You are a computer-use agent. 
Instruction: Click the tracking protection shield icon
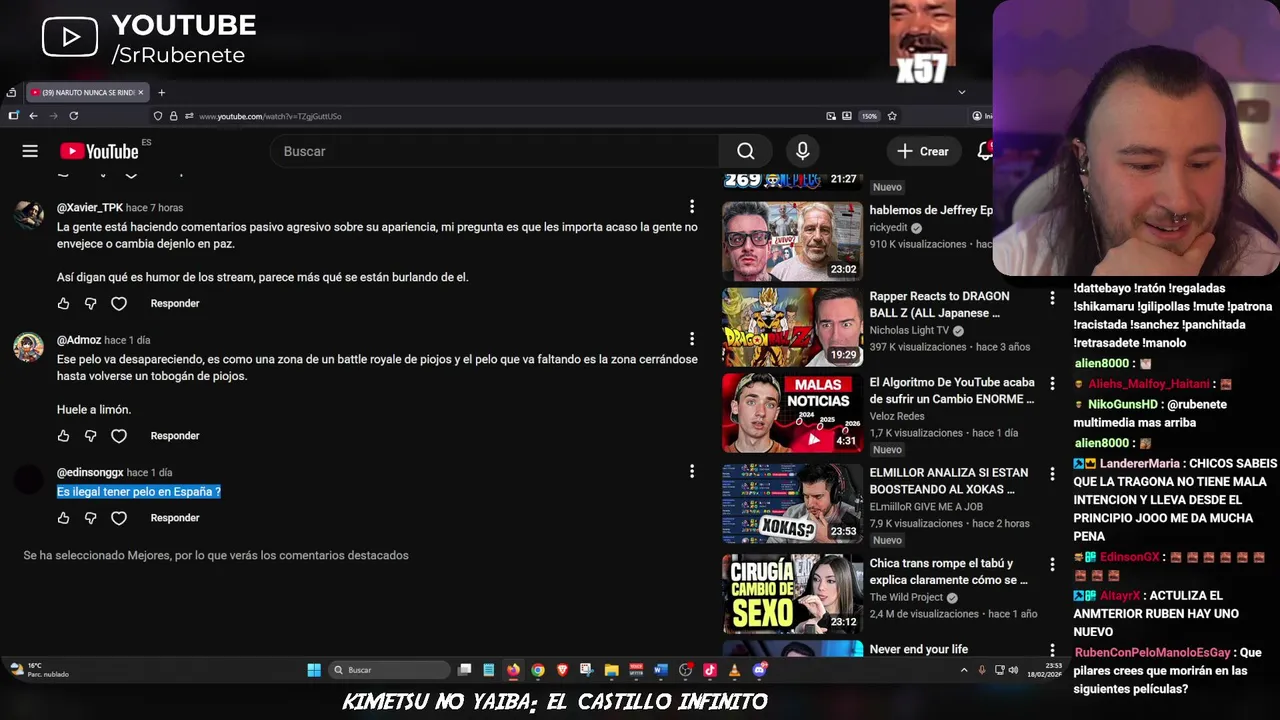tap(158, 116)
